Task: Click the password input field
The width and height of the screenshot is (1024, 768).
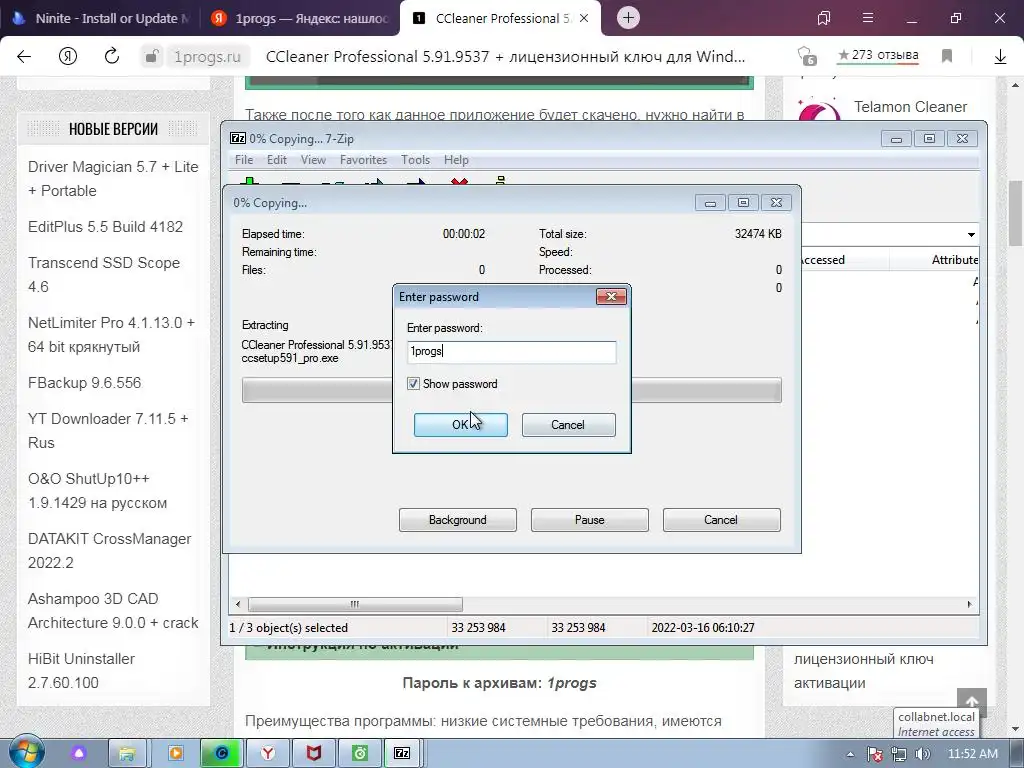Action: [x=511, y=351]
